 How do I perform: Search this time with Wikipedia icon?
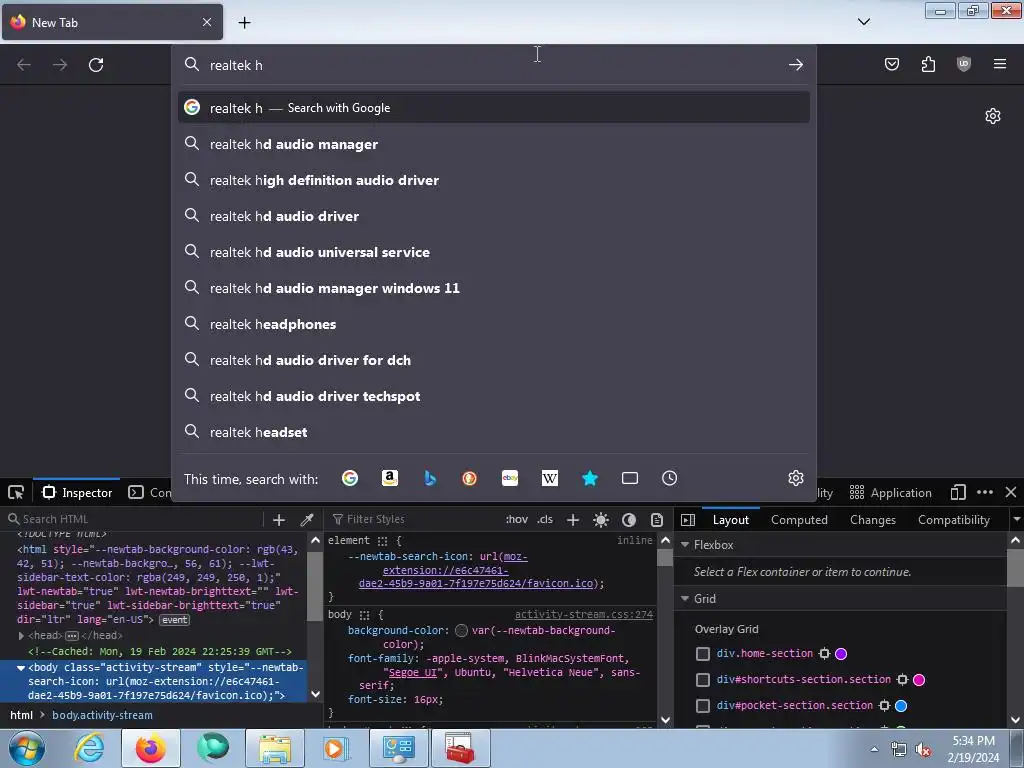pos(550,479)
